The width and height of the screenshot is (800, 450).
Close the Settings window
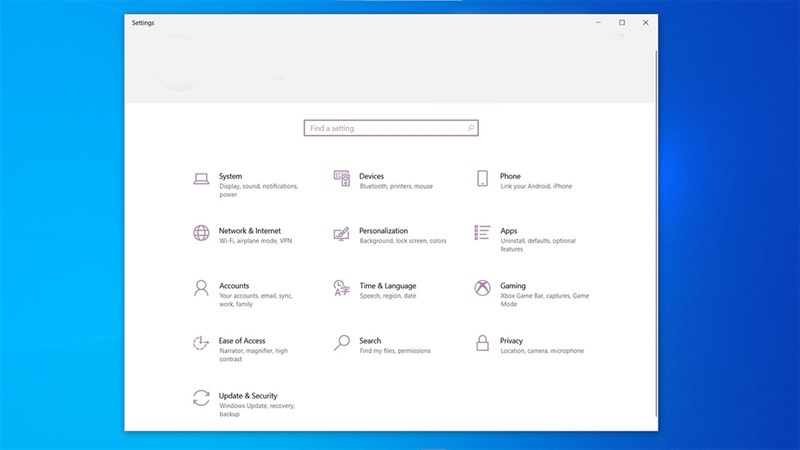coord(645,22)
